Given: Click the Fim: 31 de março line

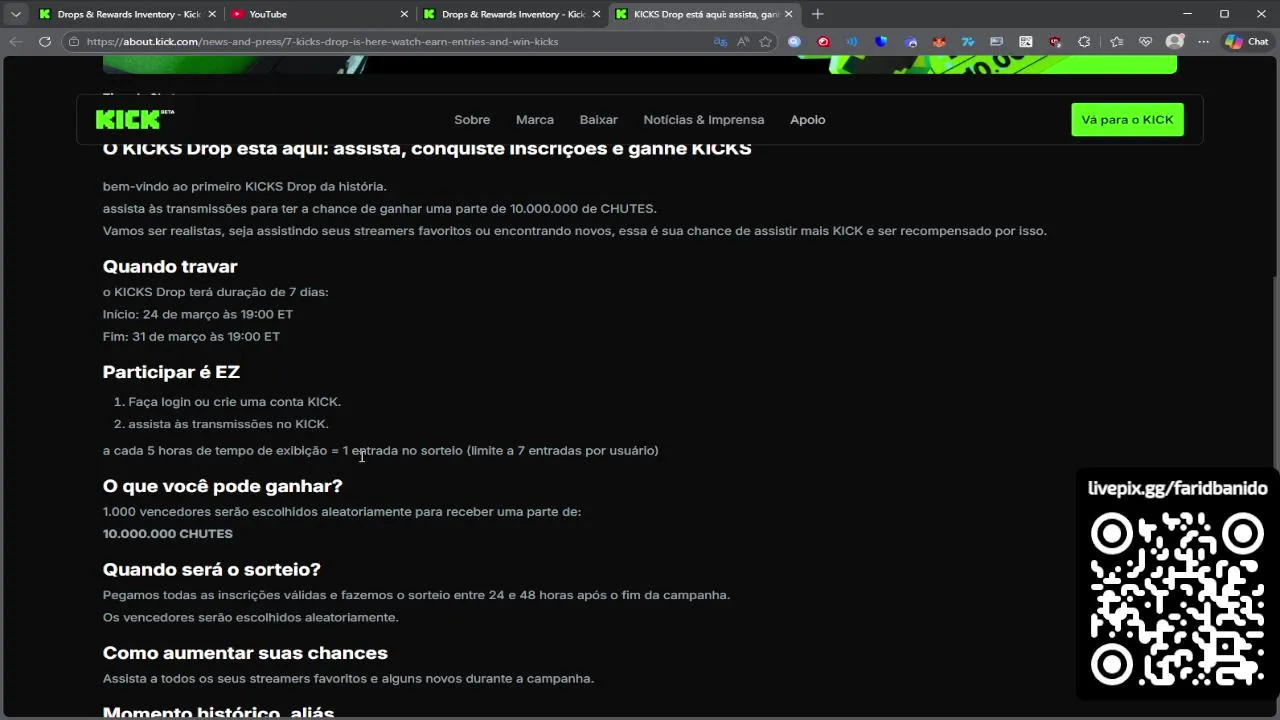Looking at the screenshot, I should click(191, 336).
